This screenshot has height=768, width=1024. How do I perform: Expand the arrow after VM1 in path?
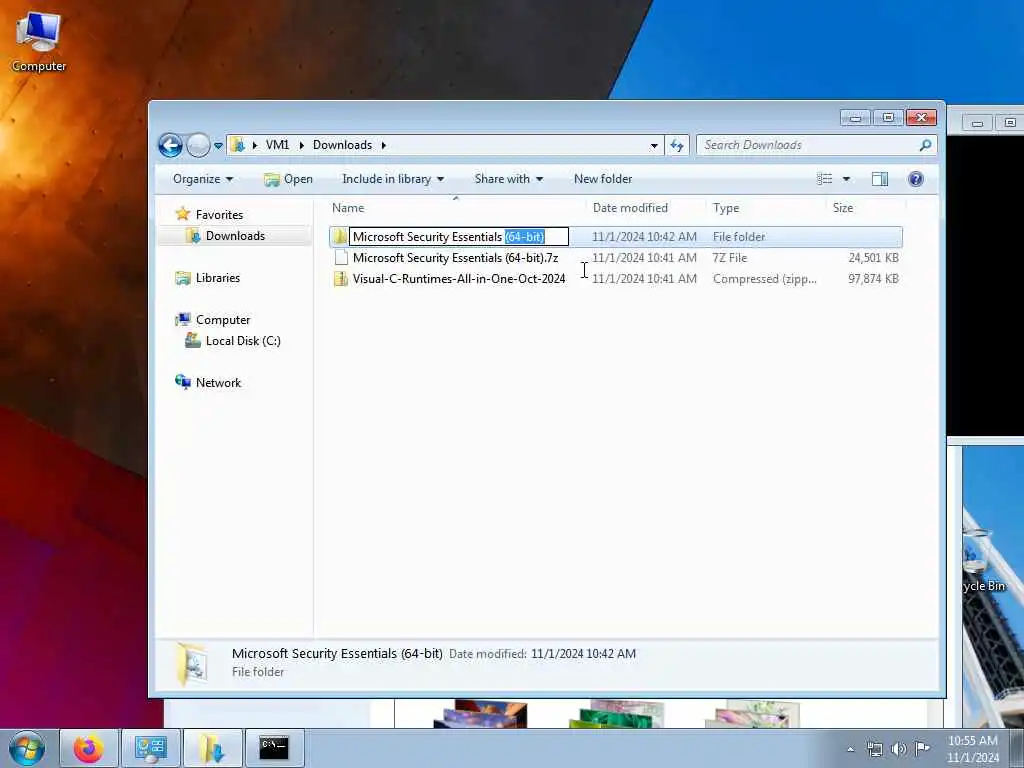pos(302,145)
